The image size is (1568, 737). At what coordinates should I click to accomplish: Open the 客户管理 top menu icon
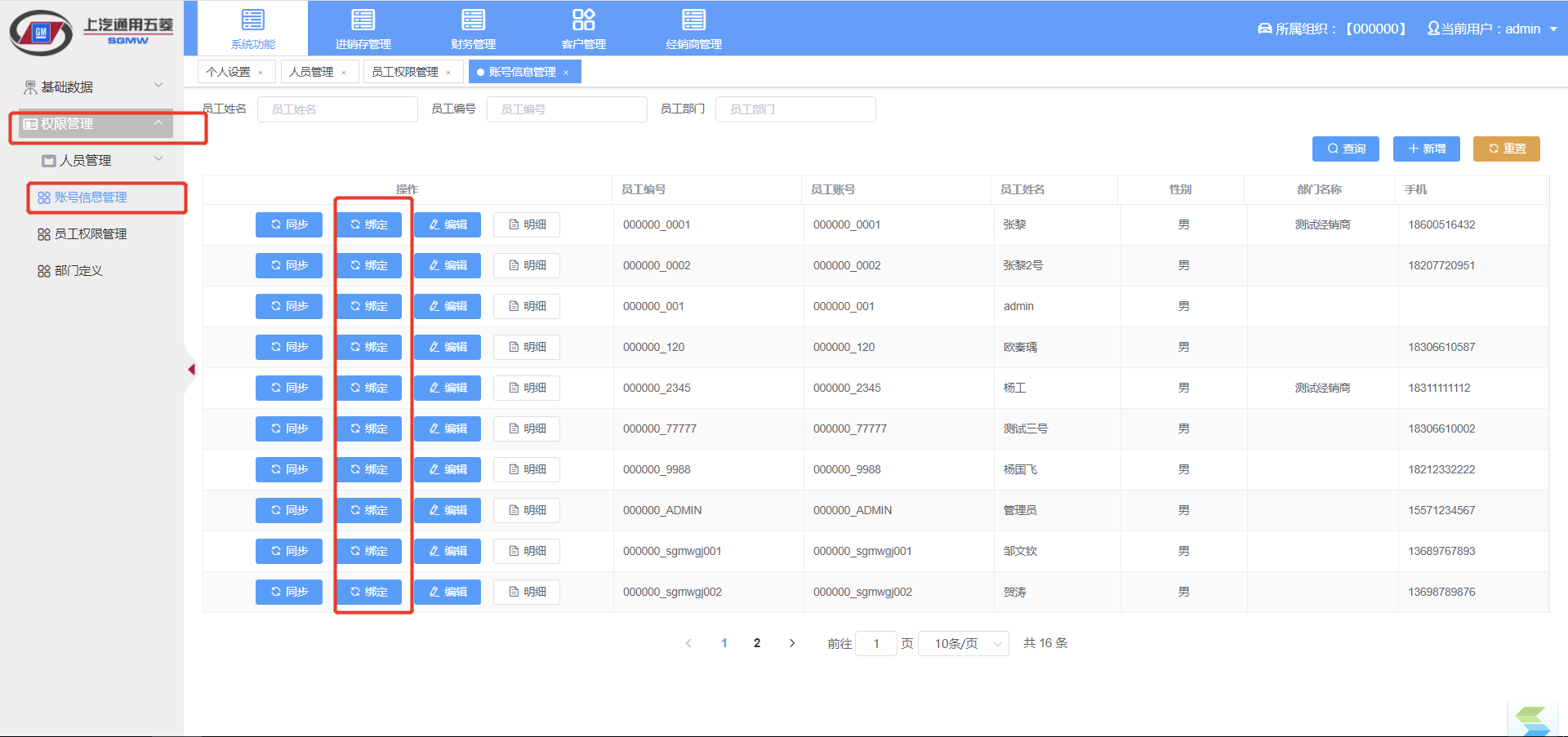click(584, 20)
